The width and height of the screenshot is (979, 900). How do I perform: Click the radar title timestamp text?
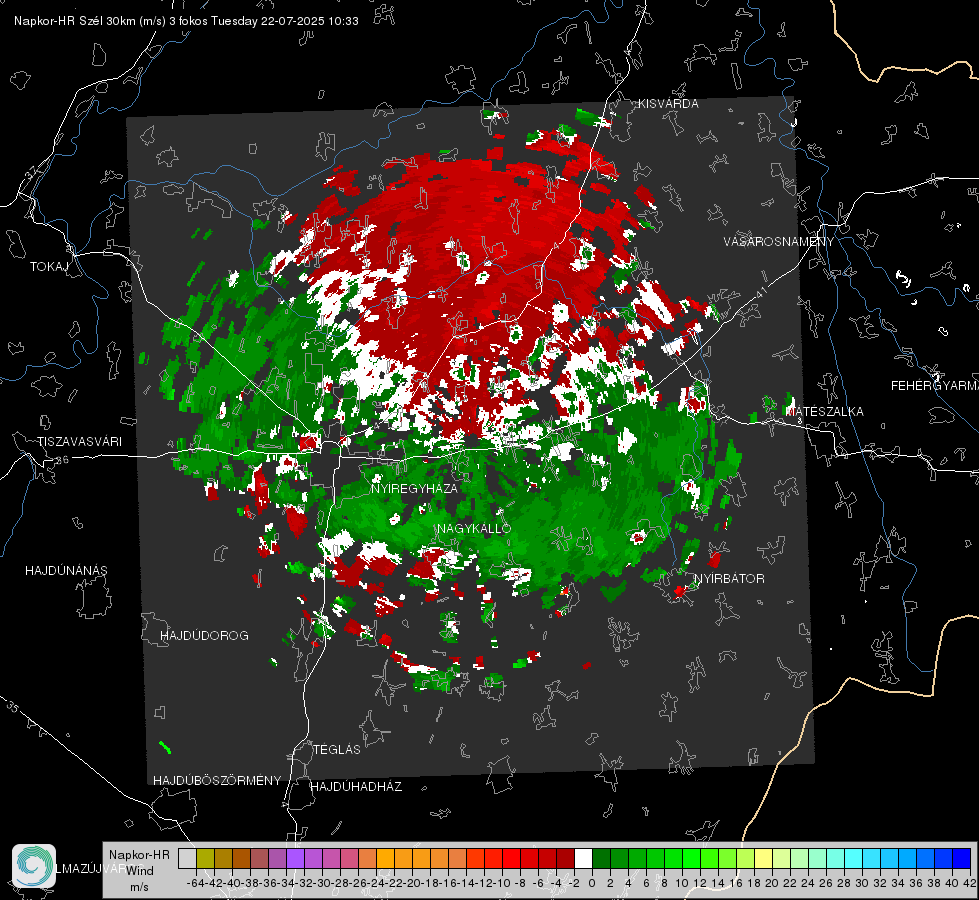[186, 21]
